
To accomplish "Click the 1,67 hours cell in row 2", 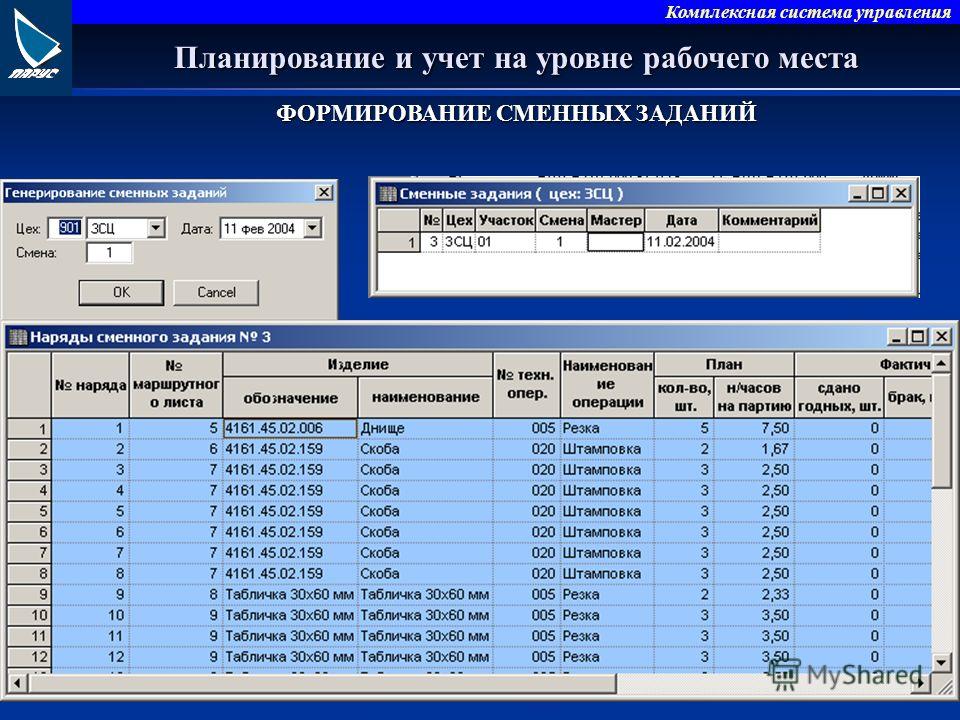I will click(x=754, y=449).
